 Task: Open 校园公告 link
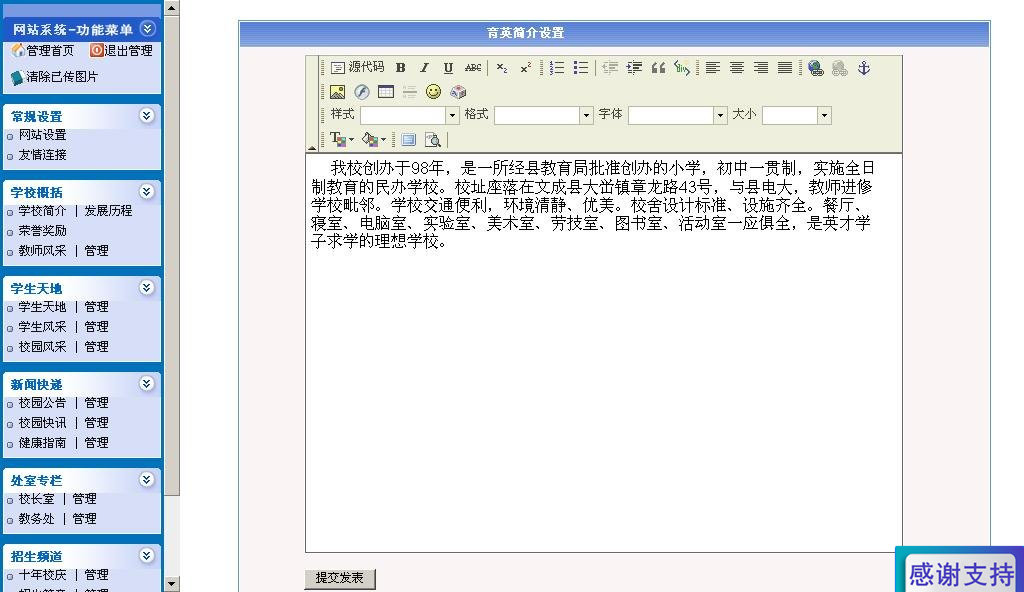point(42,403)
